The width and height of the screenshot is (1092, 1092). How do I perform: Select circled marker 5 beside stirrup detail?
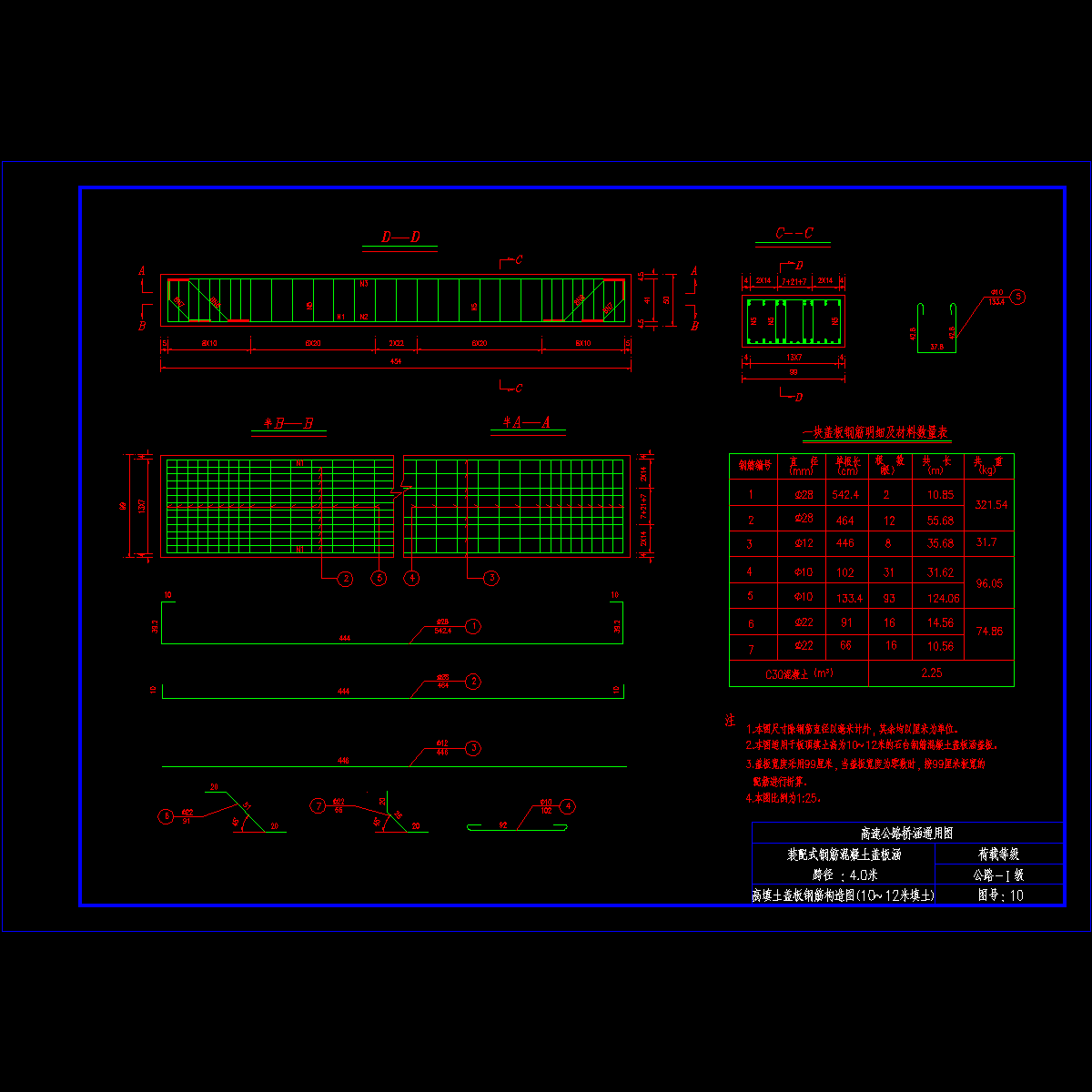pyautogui.click(x=1017, y=297)
